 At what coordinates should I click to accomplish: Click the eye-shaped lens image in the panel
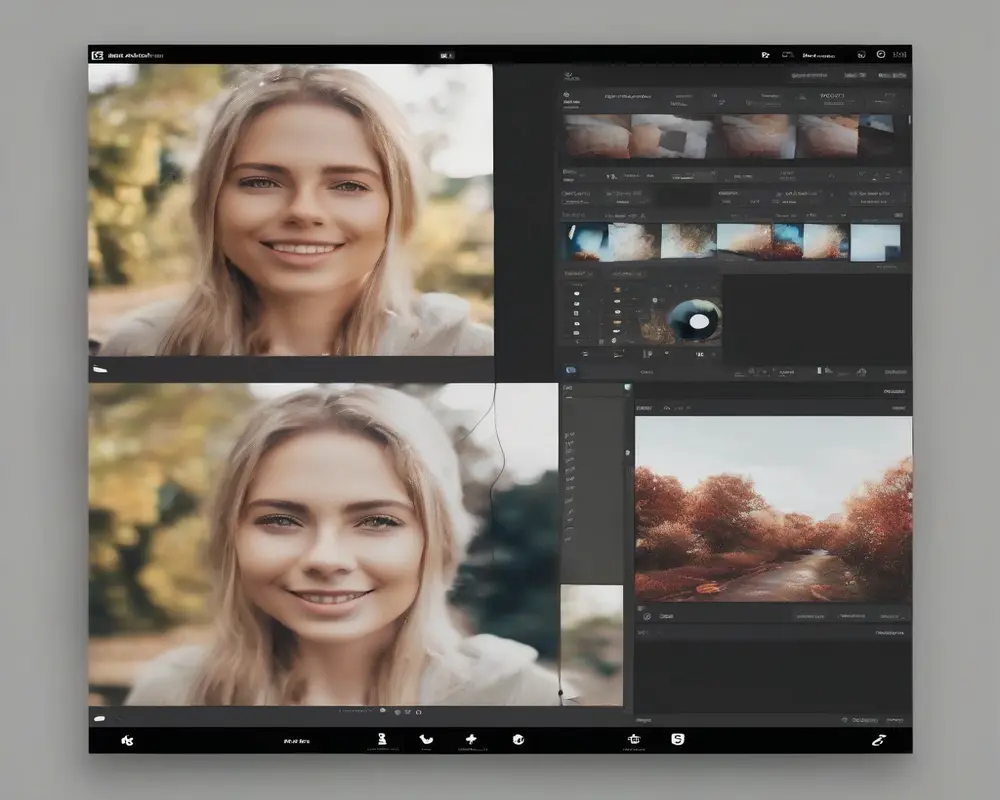coord(696,320)
